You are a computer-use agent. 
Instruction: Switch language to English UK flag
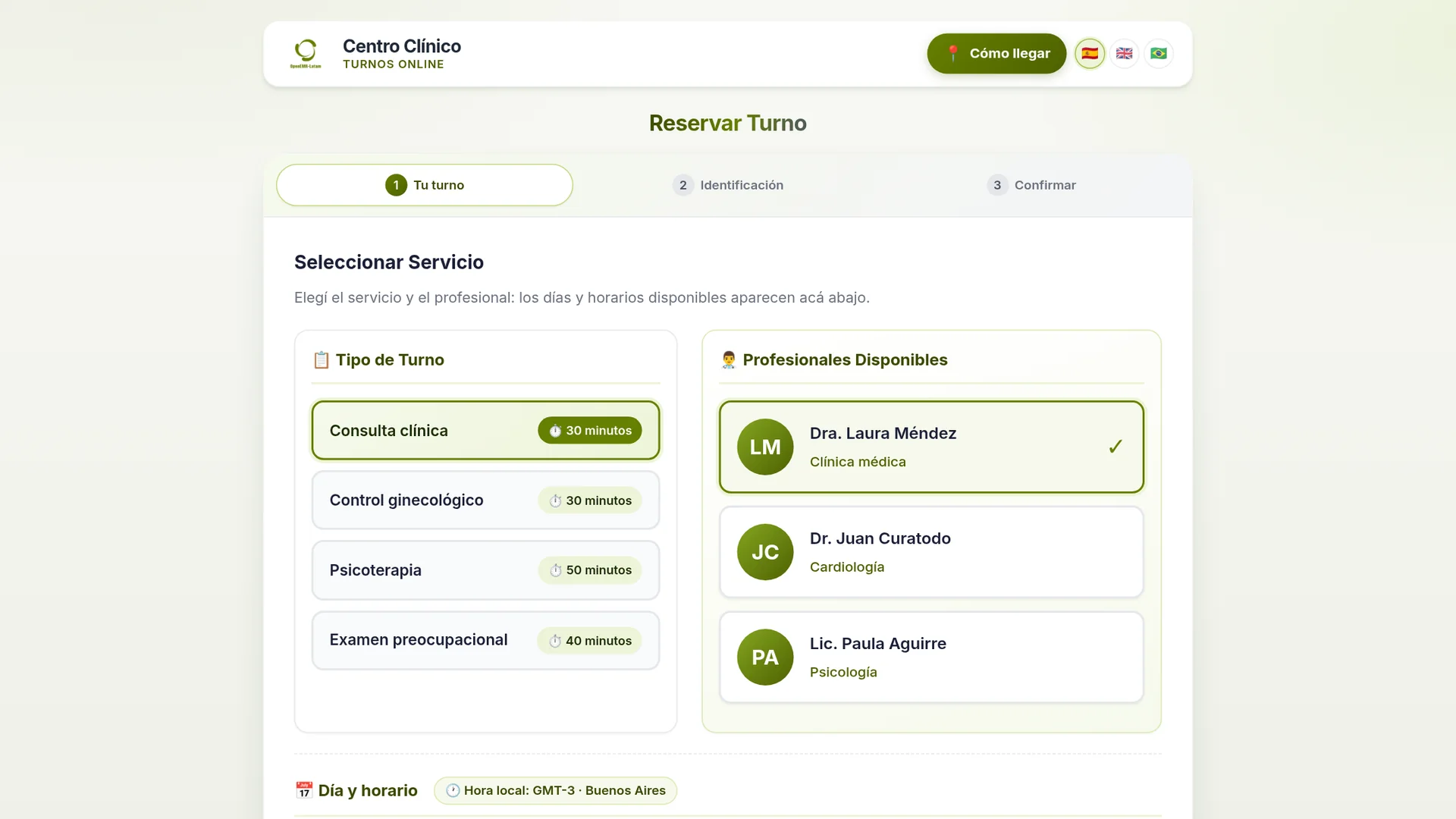(x=1125, y=53)
